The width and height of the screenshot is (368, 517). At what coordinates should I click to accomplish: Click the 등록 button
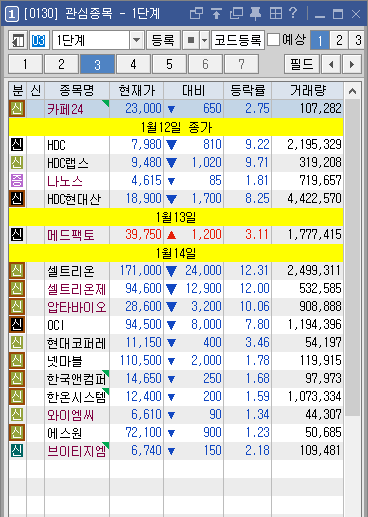(x=163, y=40)
